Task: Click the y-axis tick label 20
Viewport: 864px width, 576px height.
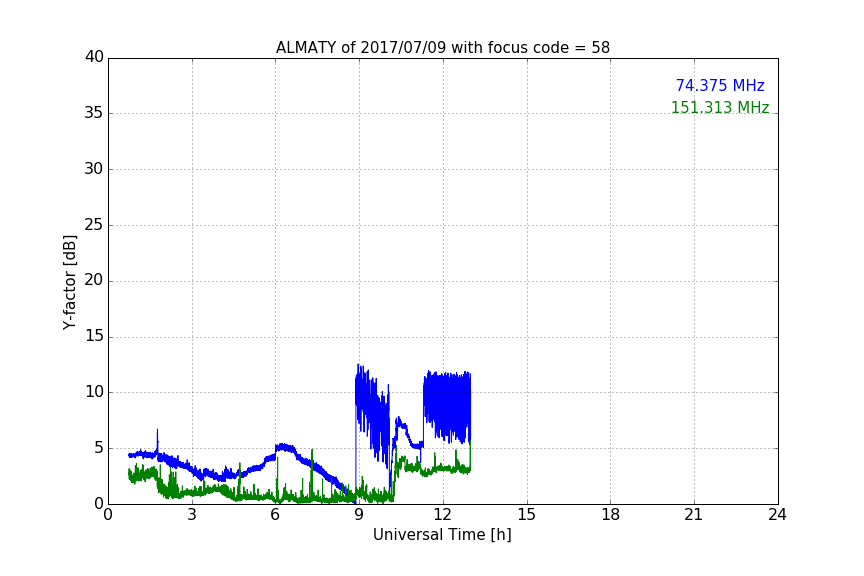Action: [x=94, y=280]
